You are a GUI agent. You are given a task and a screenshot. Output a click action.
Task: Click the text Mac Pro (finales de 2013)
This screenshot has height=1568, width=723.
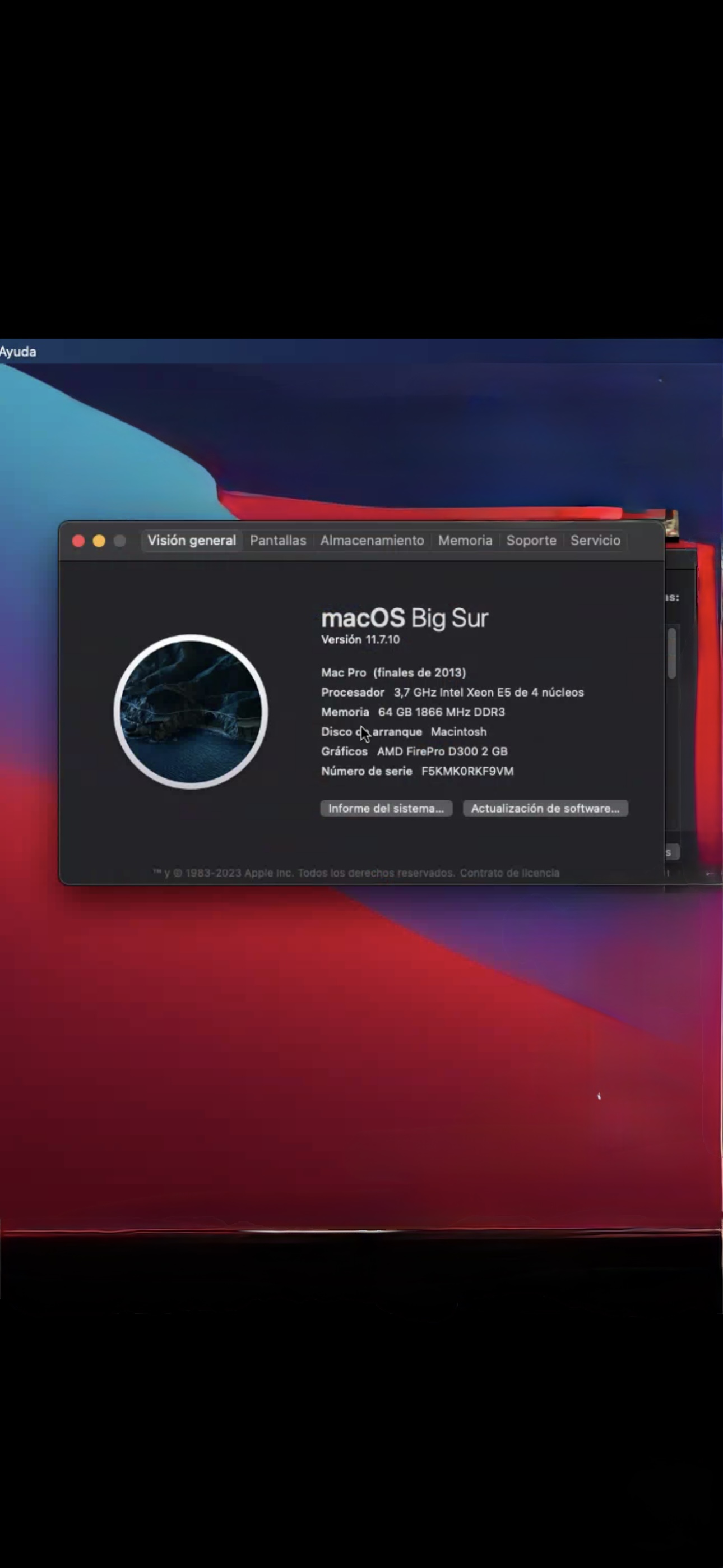pos(394,672)
